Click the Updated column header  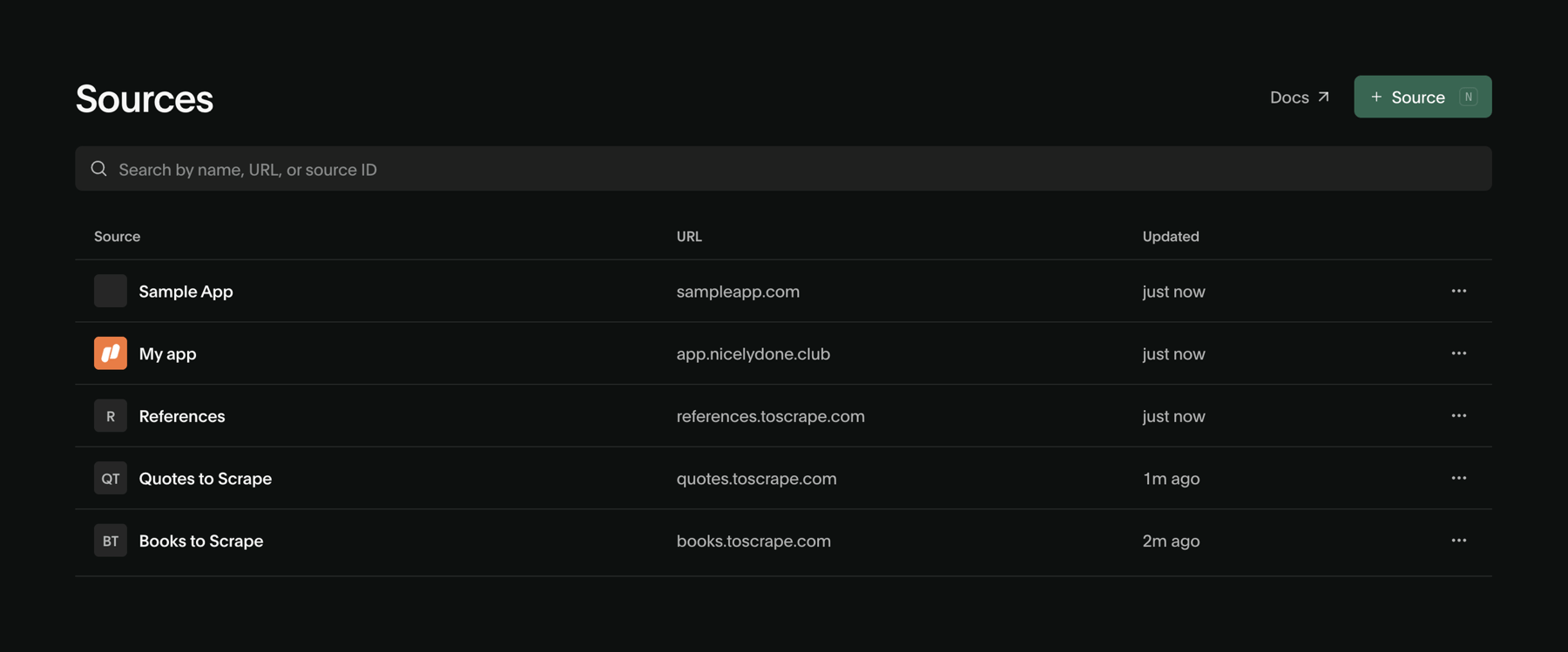[1171, 237]
